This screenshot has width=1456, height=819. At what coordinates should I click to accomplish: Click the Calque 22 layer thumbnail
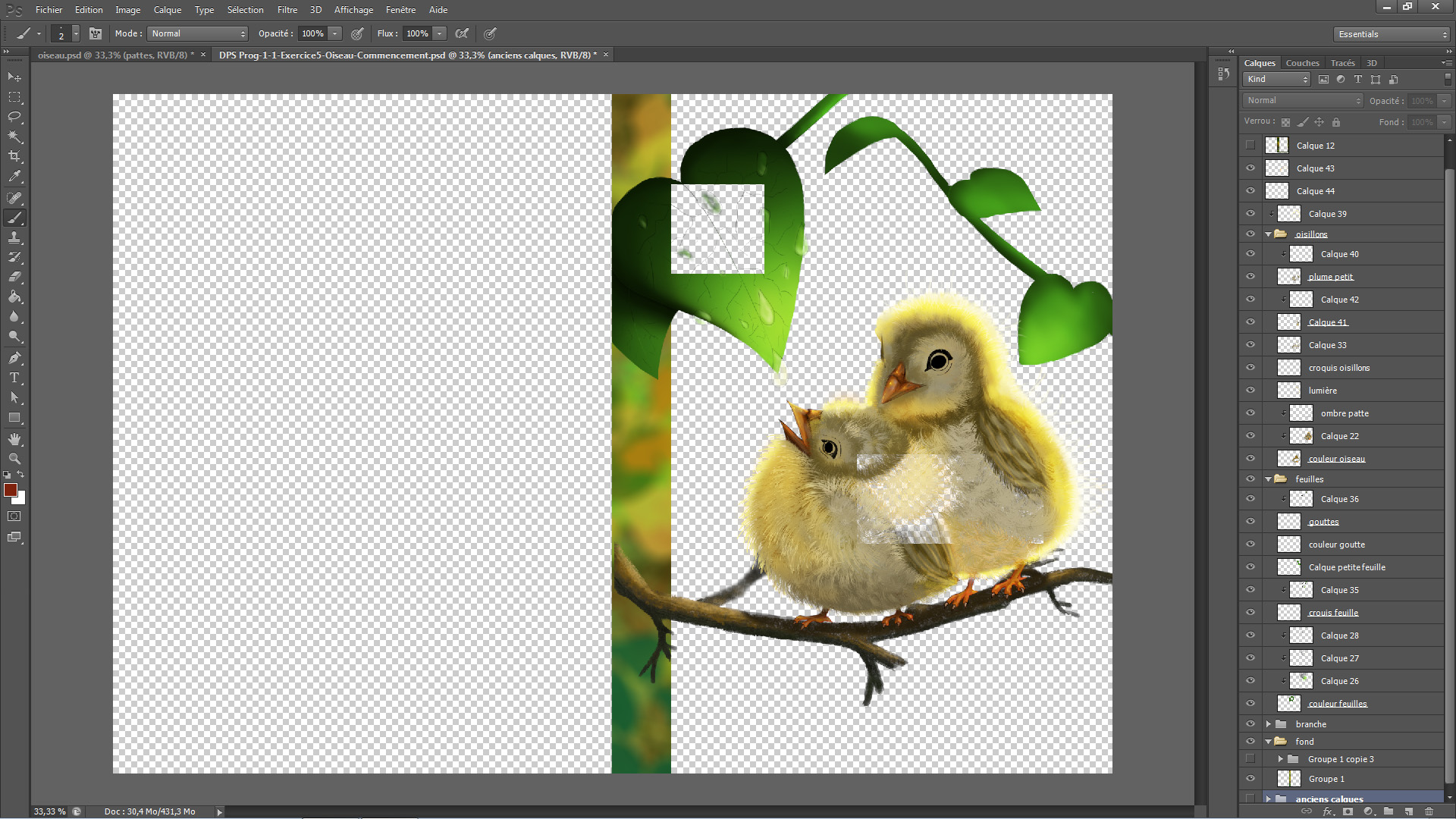click(x=1301, y=436)
